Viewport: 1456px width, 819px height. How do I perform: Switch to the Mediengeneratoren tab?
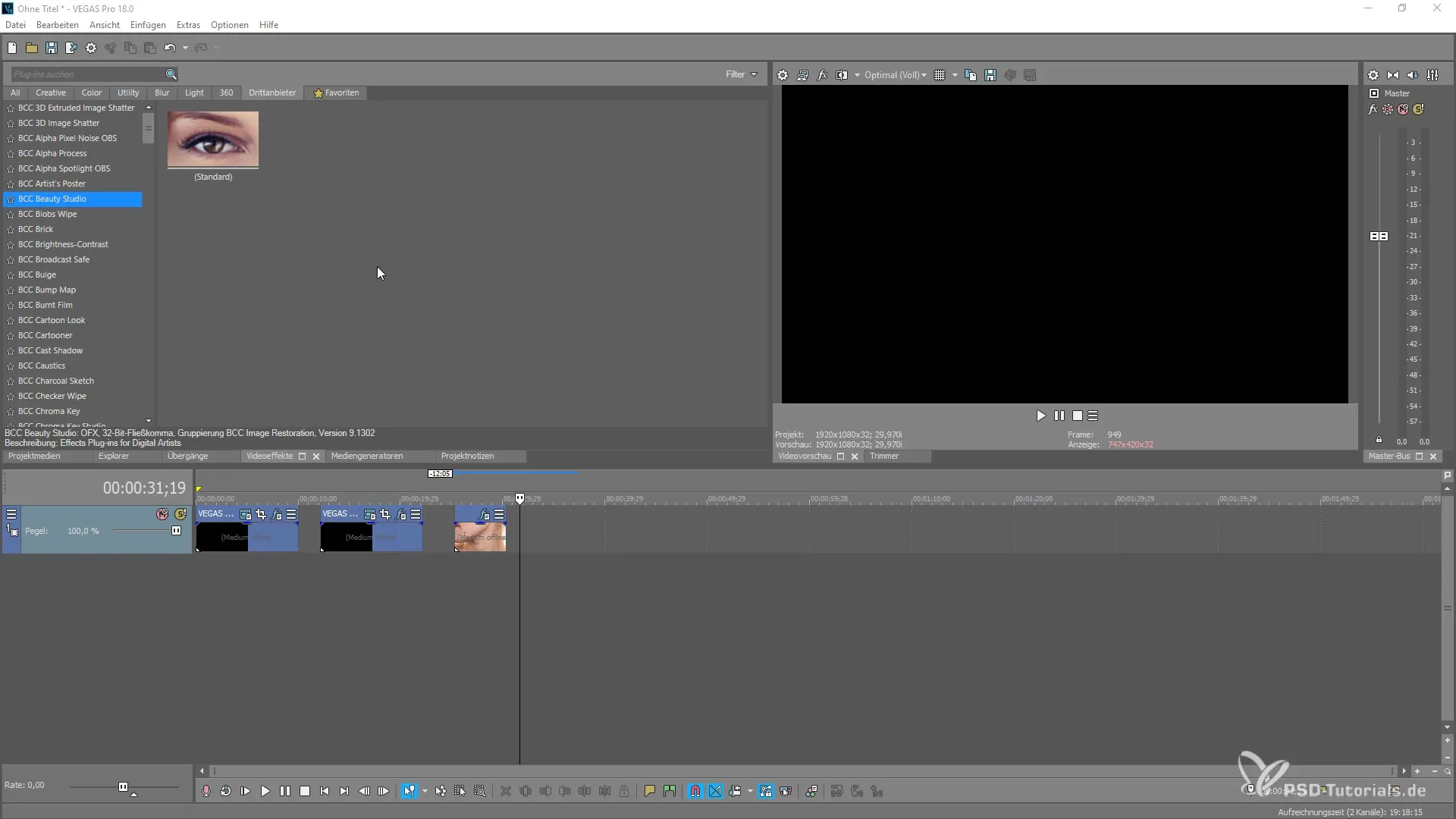point(367,456)
